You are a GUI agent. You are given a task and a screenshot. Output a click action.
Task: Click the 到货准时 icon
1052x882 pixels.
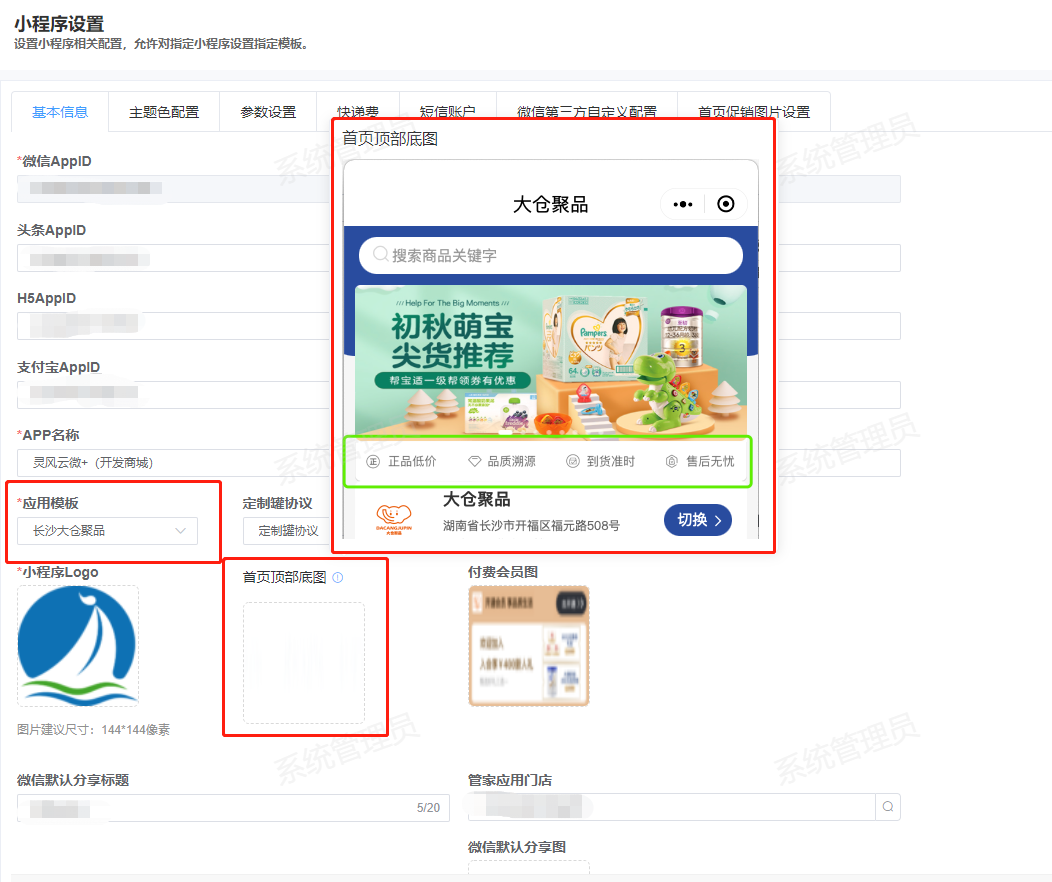(x=572, y=461)
